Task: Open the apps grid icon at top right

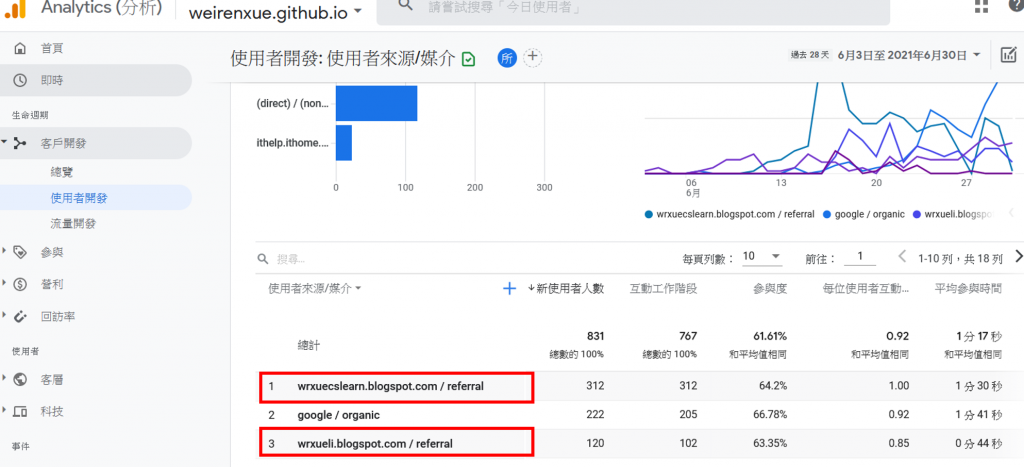Action: click(981, 6)
